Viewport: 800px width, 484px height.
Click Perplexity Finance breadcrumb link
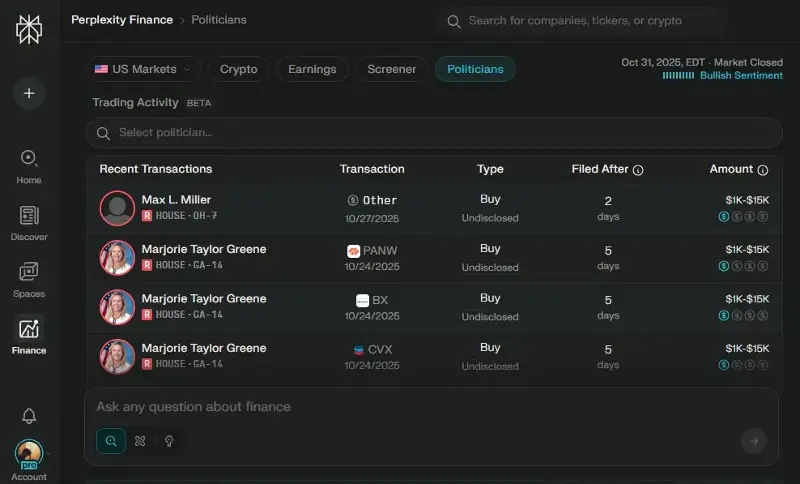coord(122,20)
